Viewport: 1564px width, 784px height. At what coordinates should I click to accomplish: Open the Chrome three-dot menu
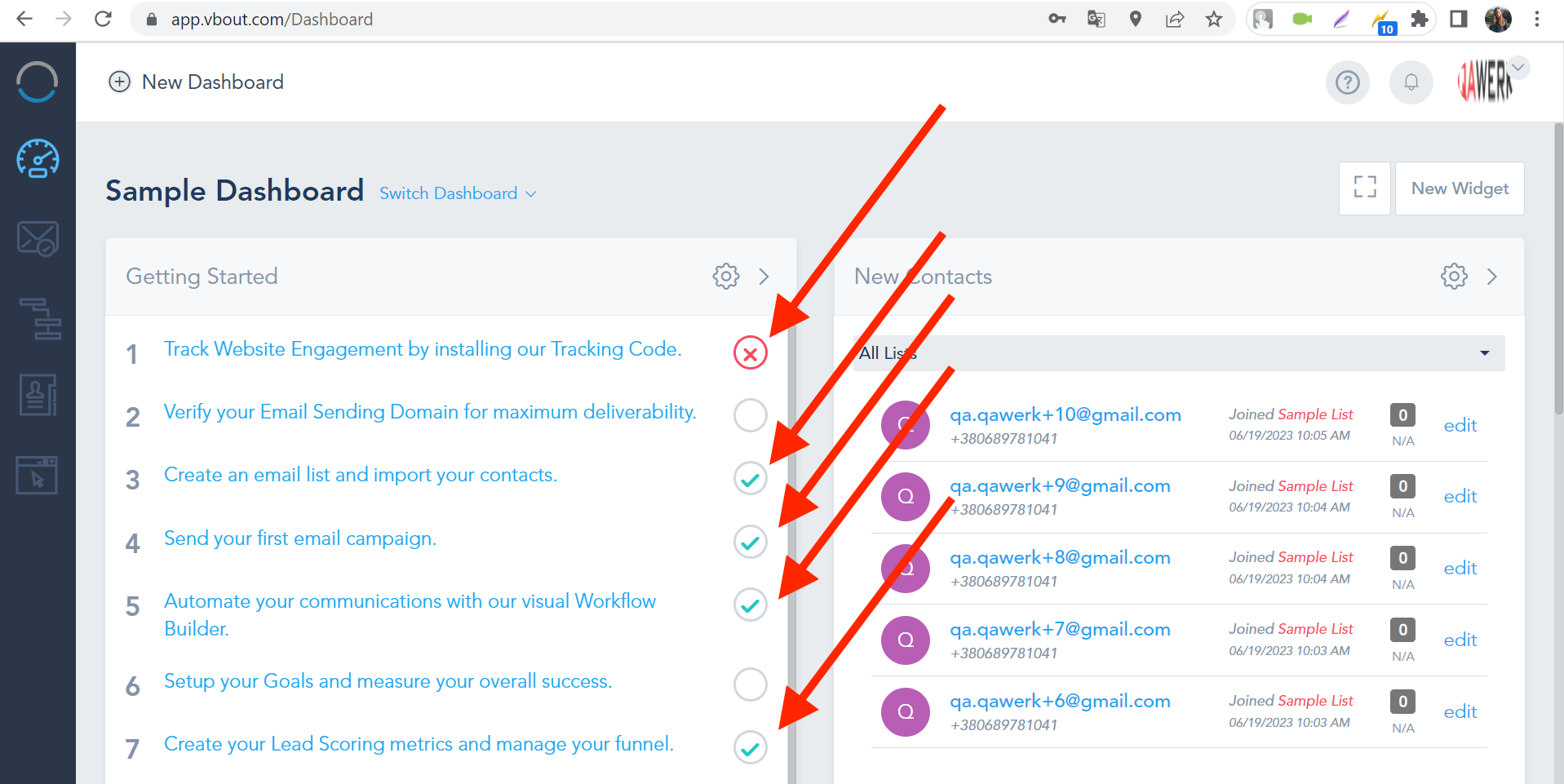[1537, 19]
